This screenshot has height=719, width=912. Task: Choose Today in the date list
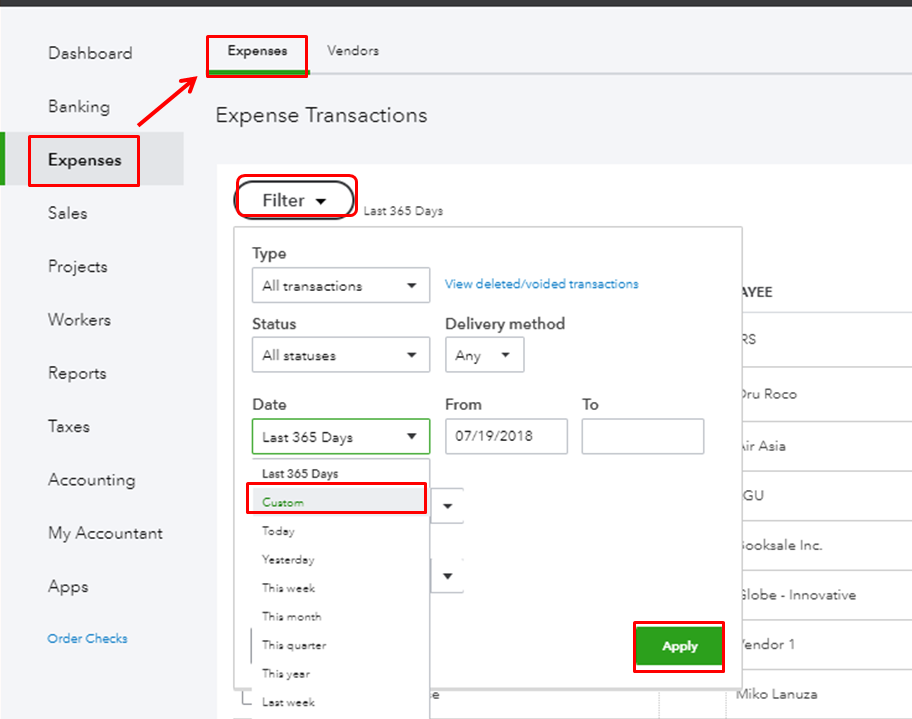pyautogui.click(x=279, y=531)
